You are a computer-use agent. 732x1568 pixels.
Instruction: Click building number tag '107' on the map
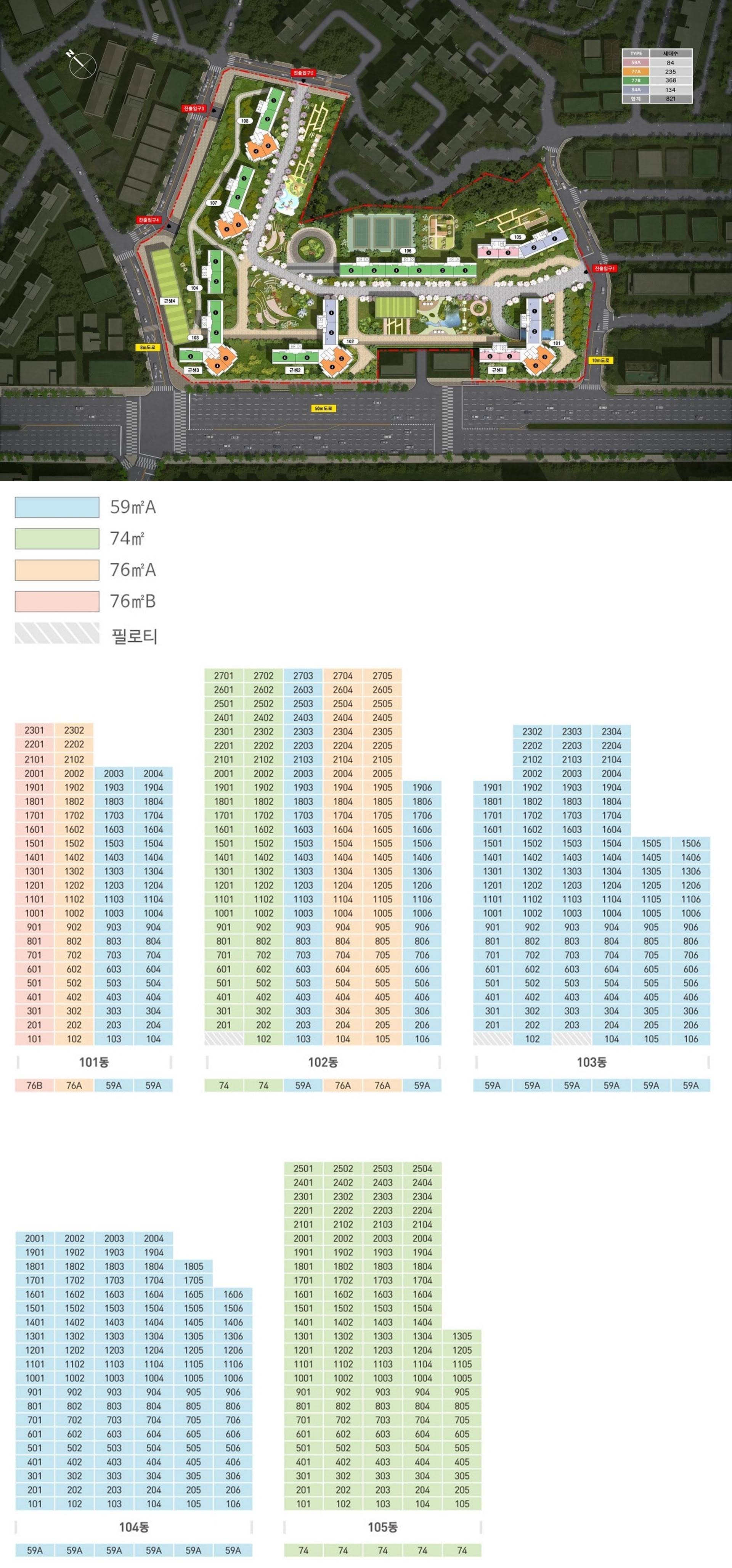[213, 203]
